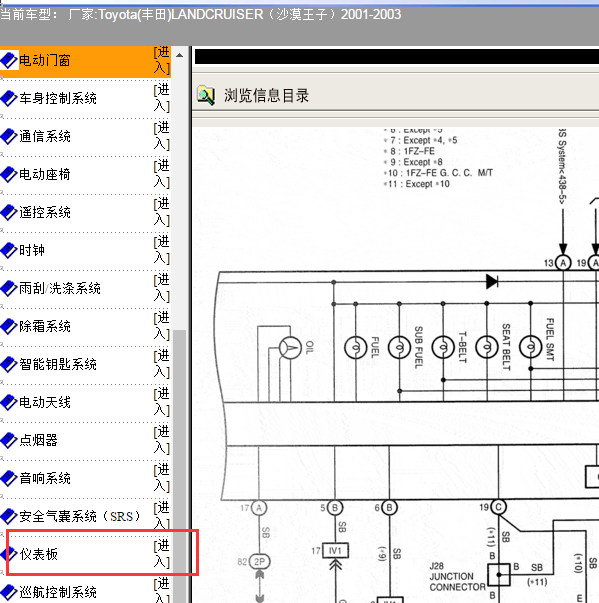Click the book icon beside 除霜系统
599x603 pixels.
9,326
